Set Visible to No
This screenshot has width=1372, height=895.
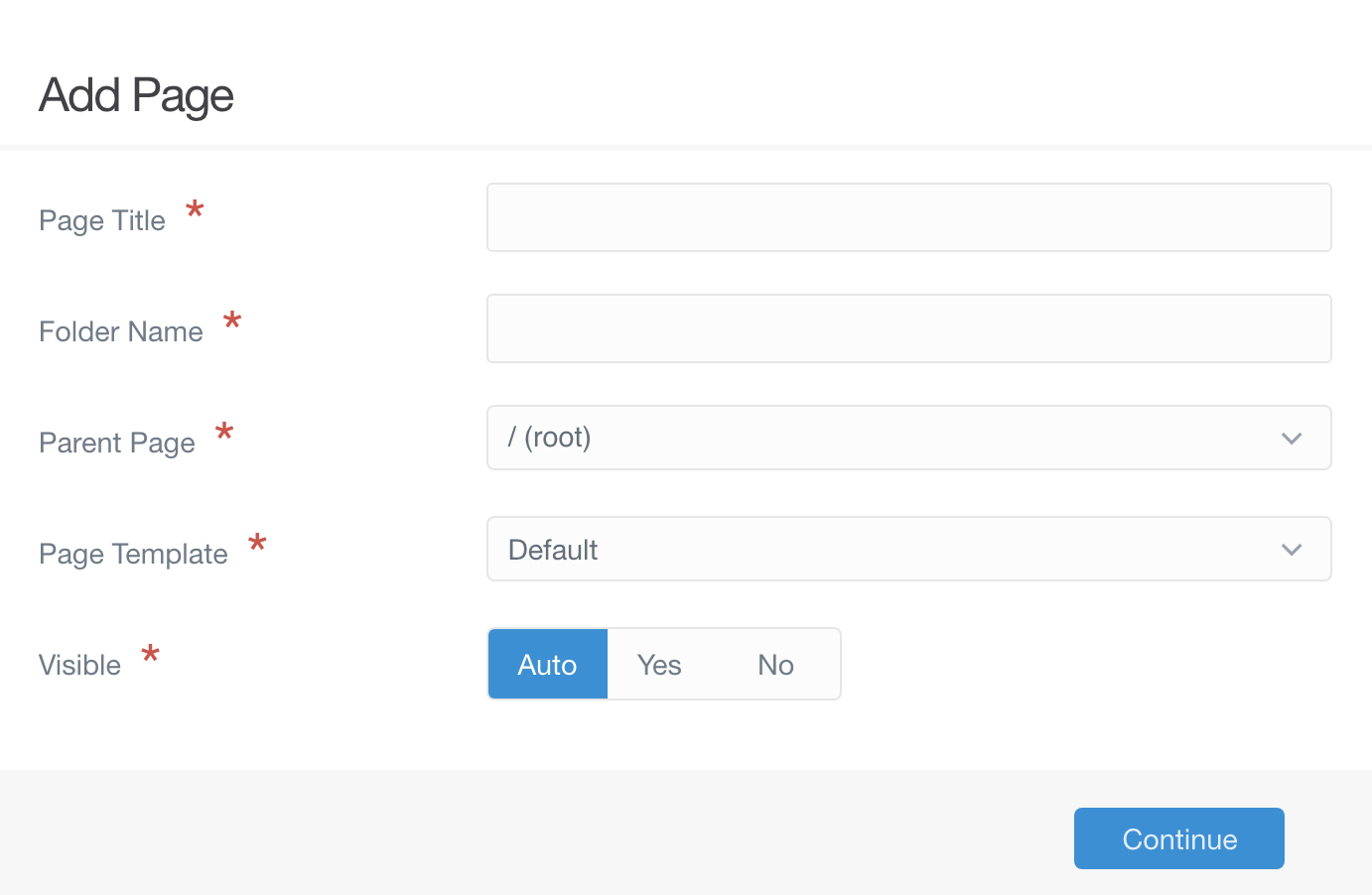(775, 664)
